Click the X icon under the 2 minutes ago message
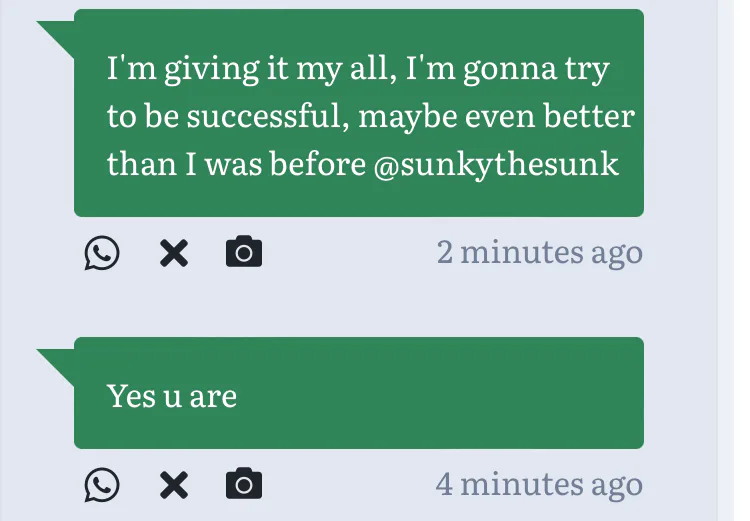 [x=174, y=253]
